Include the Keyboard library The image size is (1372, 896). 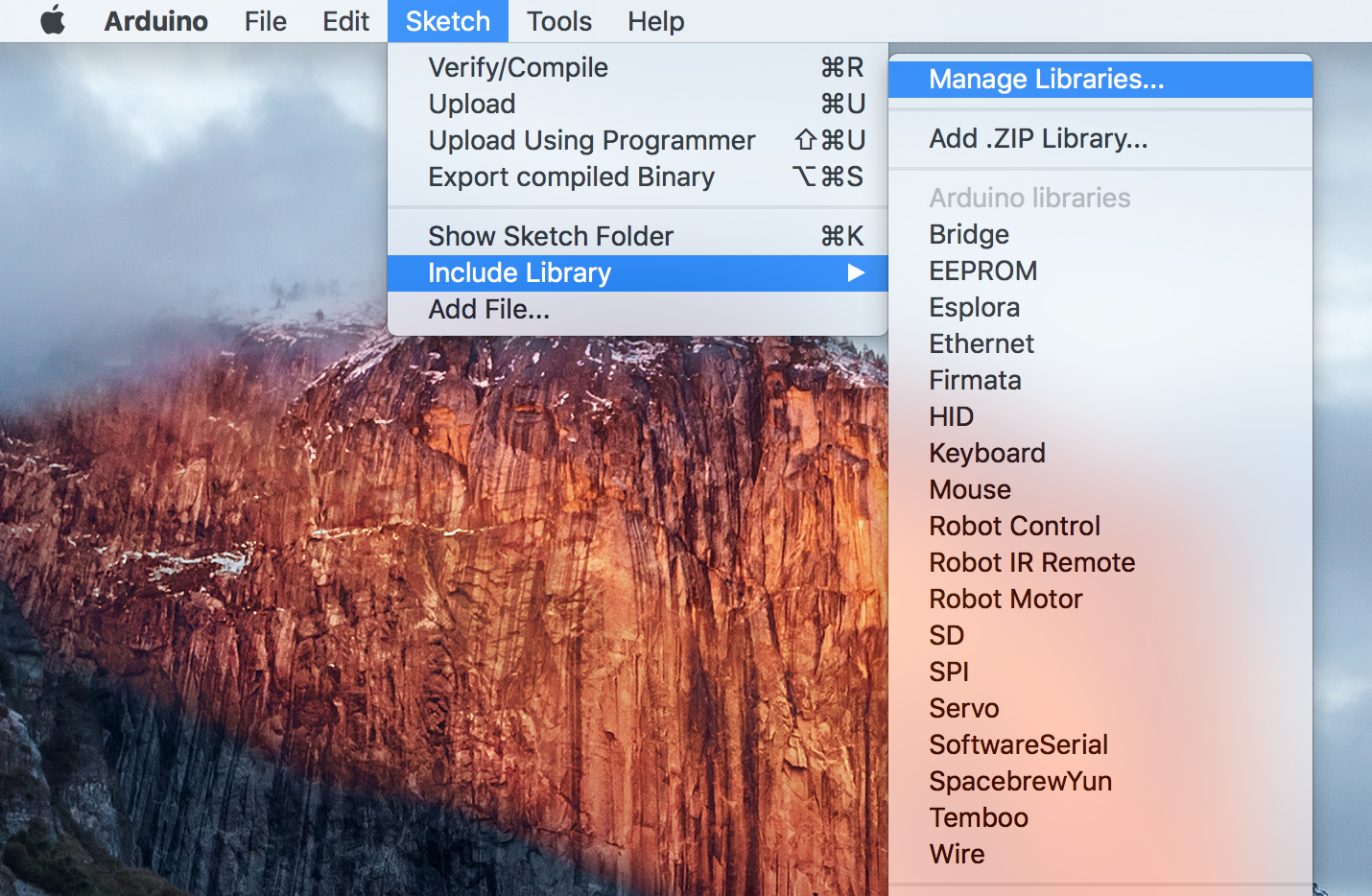click(1100, 453)
